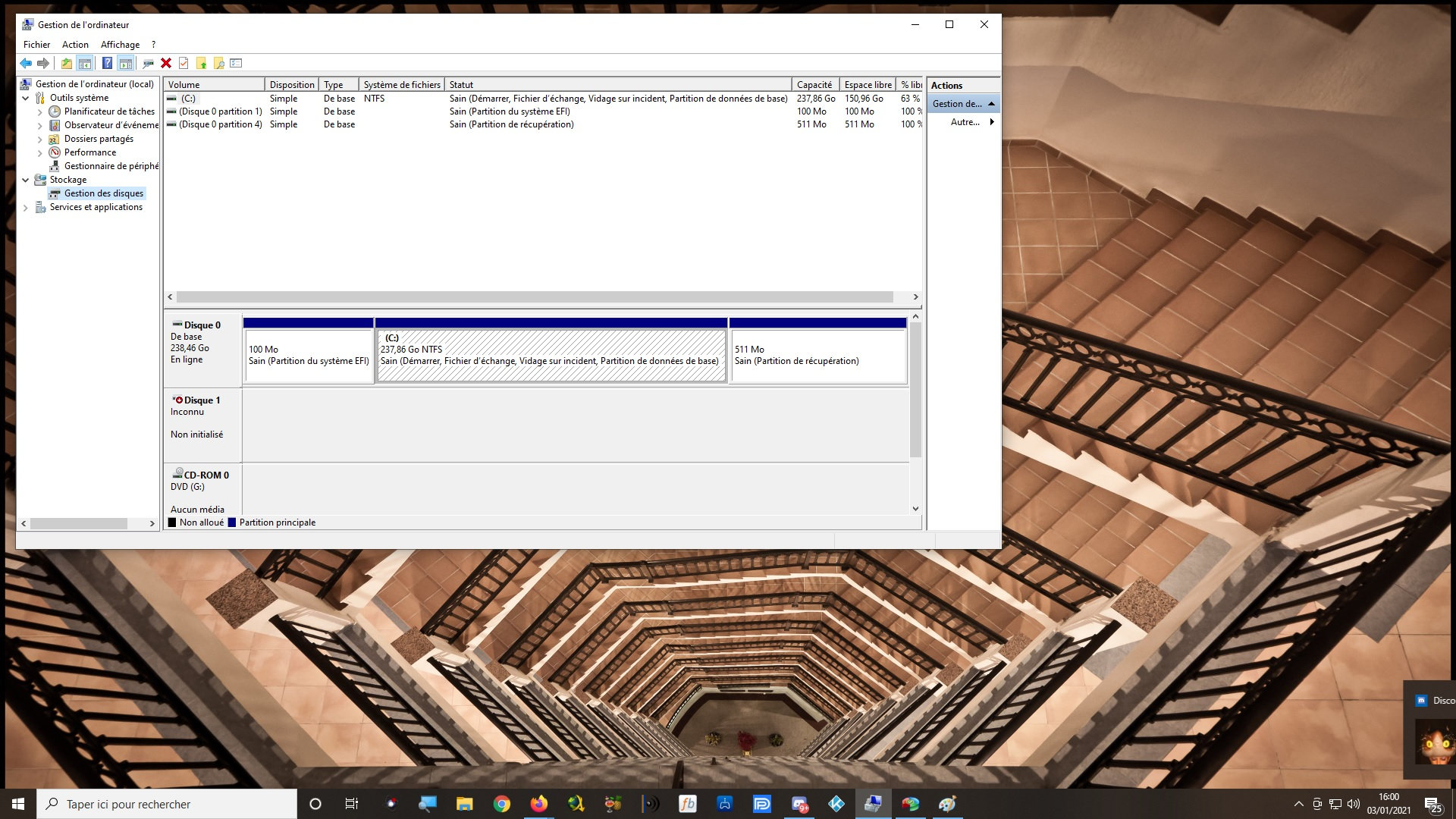Click the Properties checkmark document icon
Screen dimensions: 1456x819
184,64
